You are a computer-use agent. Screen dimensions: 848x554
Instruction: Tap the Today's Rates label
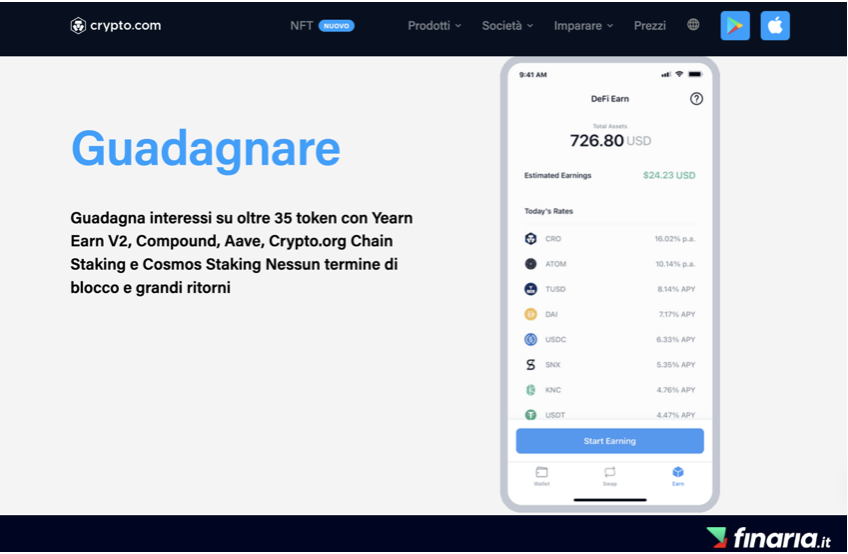pyautogui.click(x=548, y=211)
